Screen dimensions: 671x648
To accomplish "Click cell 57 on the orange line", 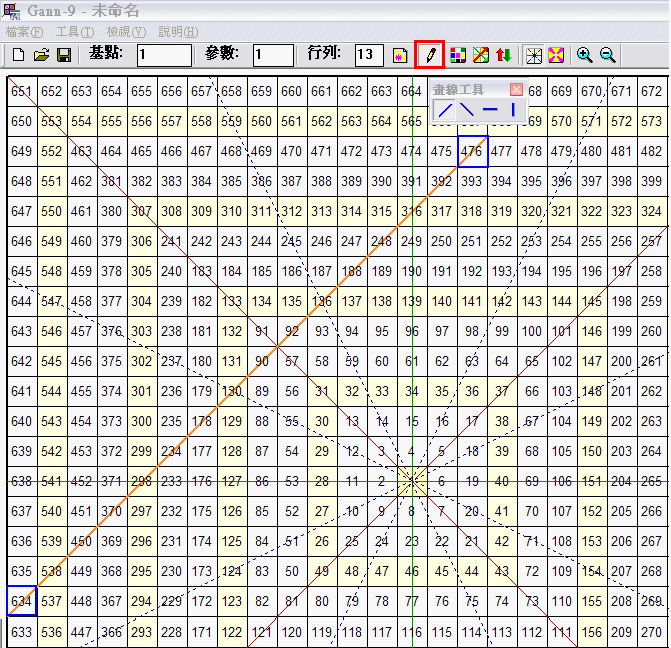I will (x=292, y=361).
